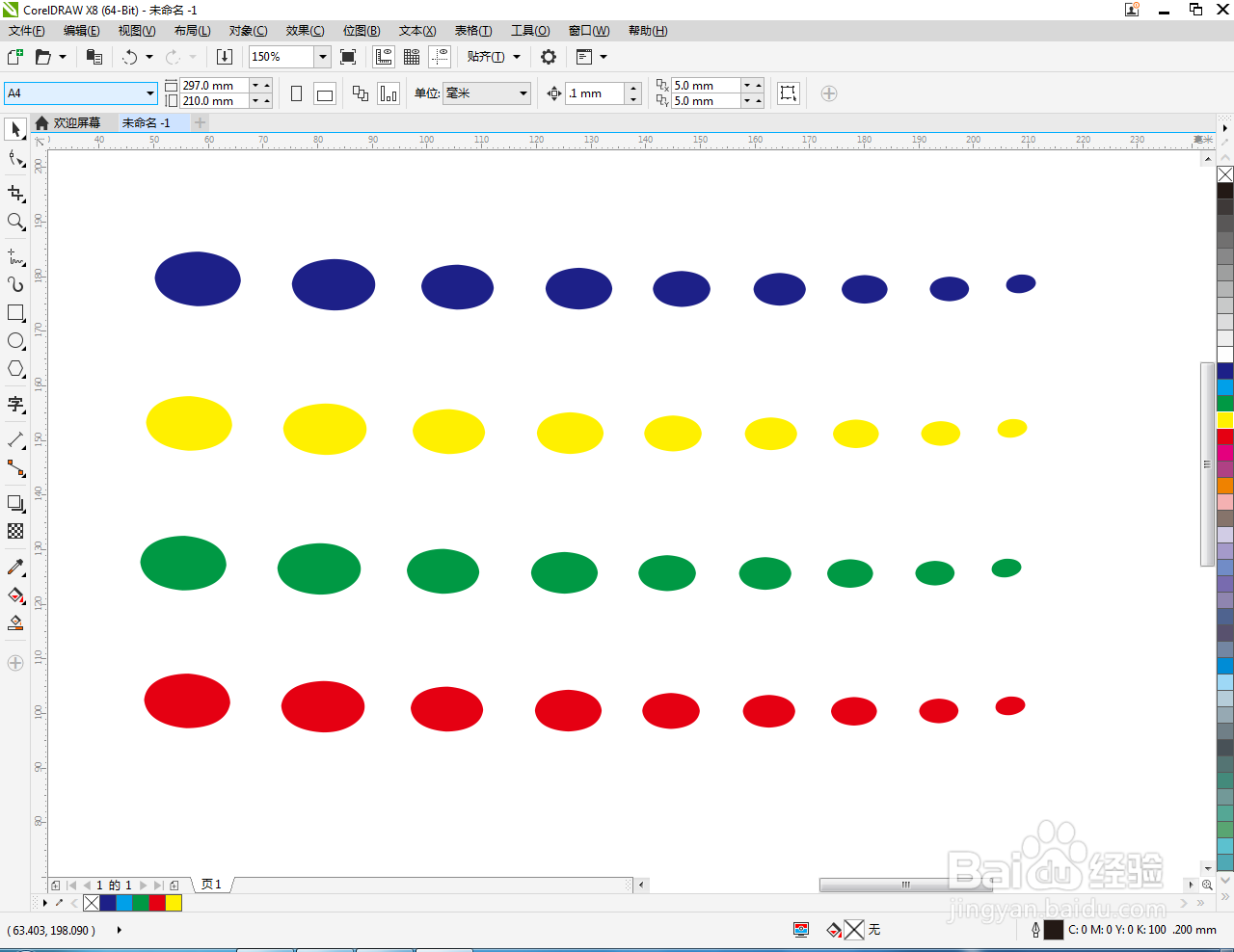This screenshot has height=952, width=1234.
Task: Open the Options gear icon
Action: pyautogui.click(x=549, y=57)
